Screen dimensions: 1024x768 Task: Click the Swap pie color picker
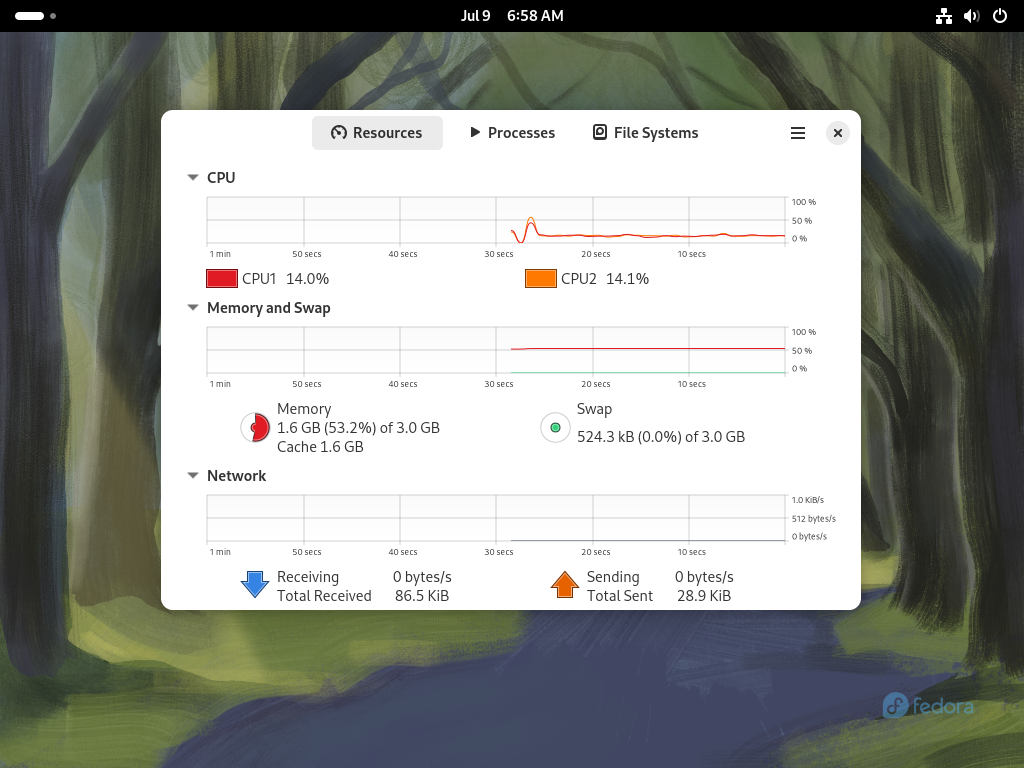555,428
